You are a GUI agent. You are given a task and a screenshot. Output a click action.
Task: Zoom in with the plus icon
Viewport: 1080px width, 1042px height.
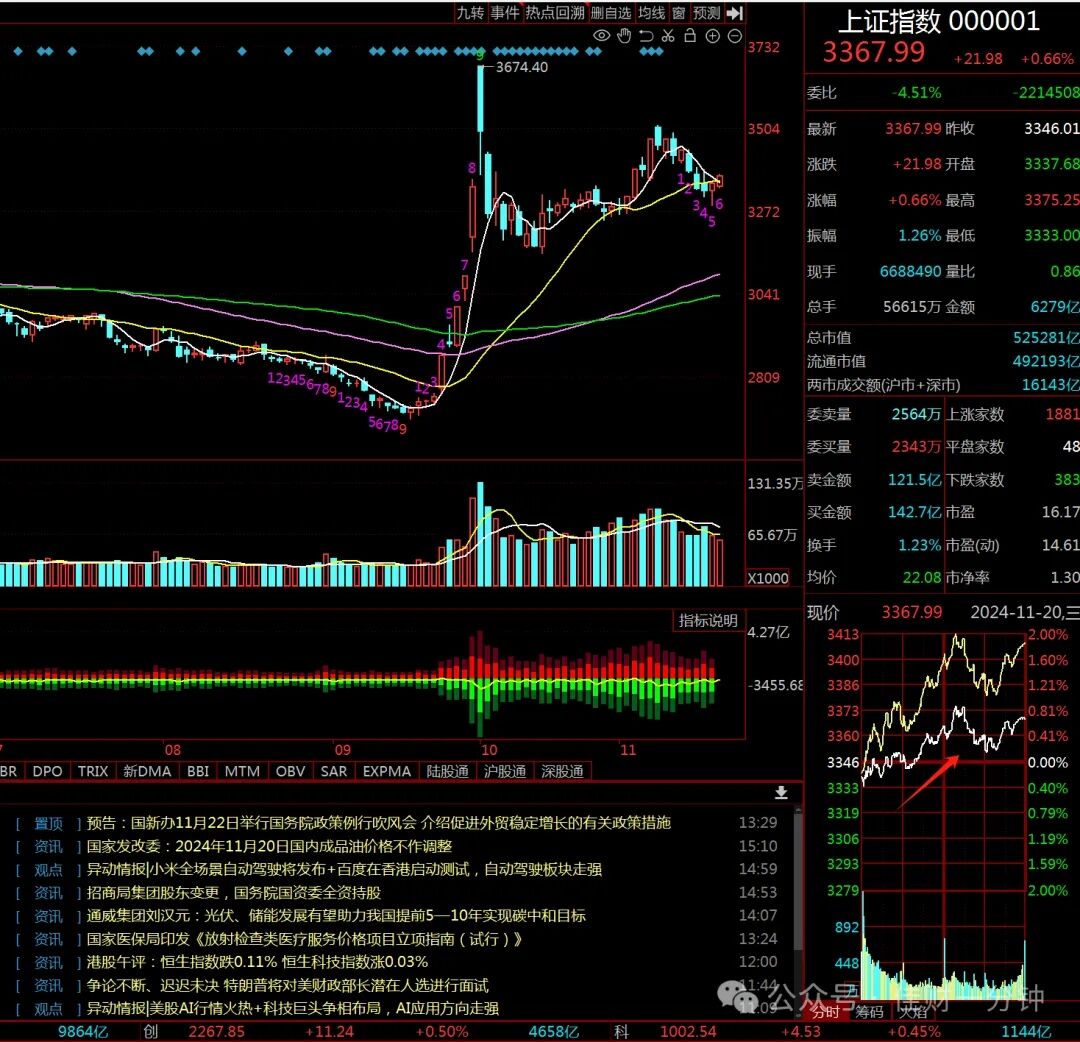tap(713, 36)
